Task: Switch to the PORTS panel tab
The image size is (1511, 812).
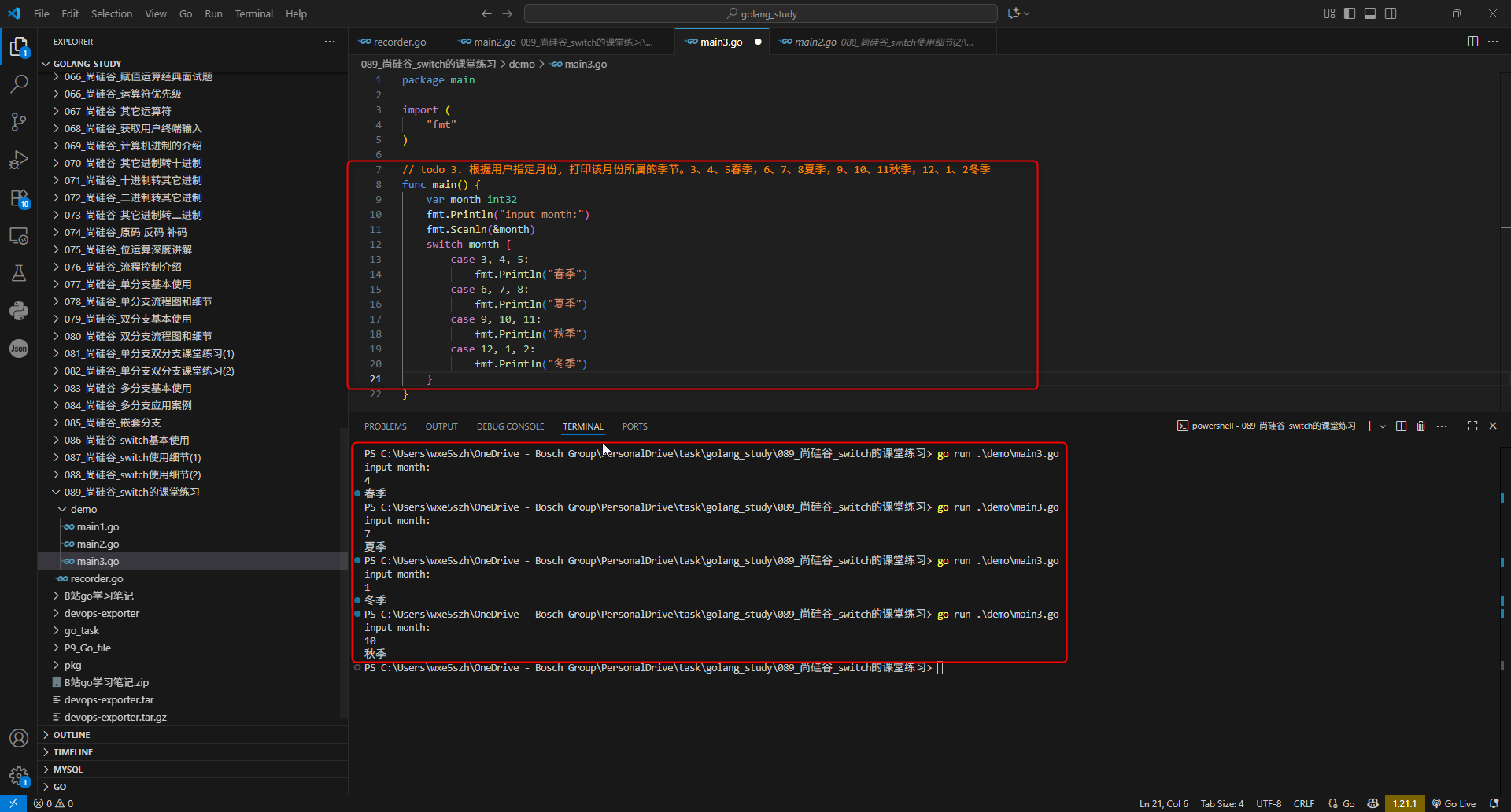Action: [634, 426]
